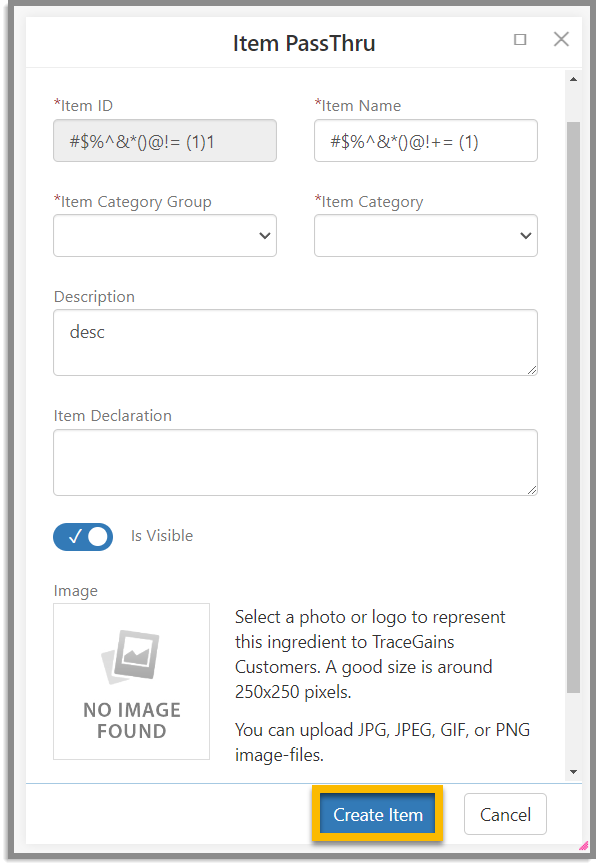Click the dialog resize corner grip

[x=584, y=845]
